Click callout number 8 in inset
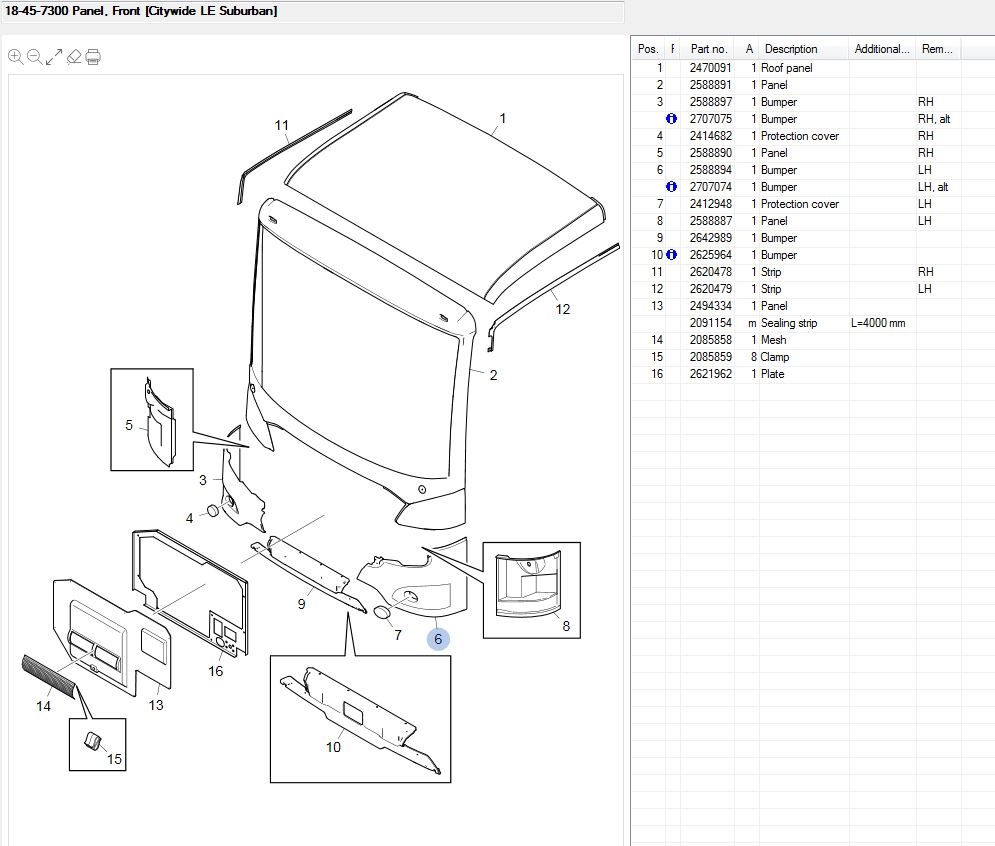The width and height of the screenshot is (995, 846). pyautogui.click(x=566, y=626)
